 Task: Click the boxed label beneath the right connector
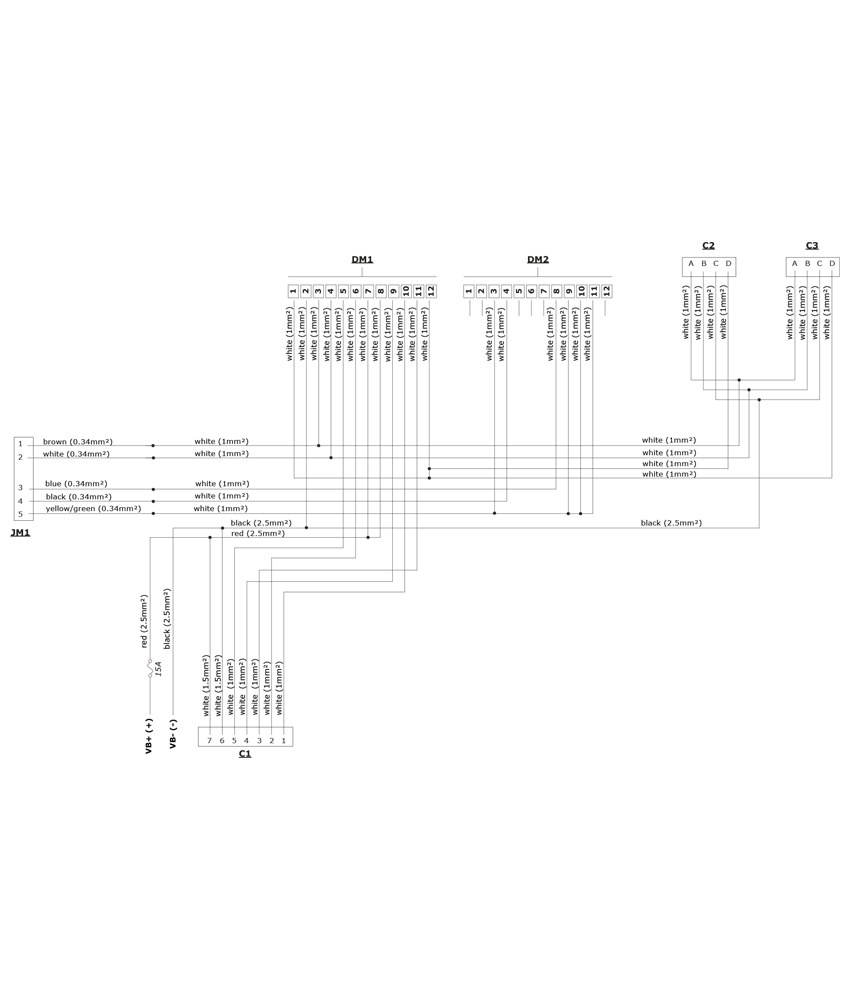(671, 514)
